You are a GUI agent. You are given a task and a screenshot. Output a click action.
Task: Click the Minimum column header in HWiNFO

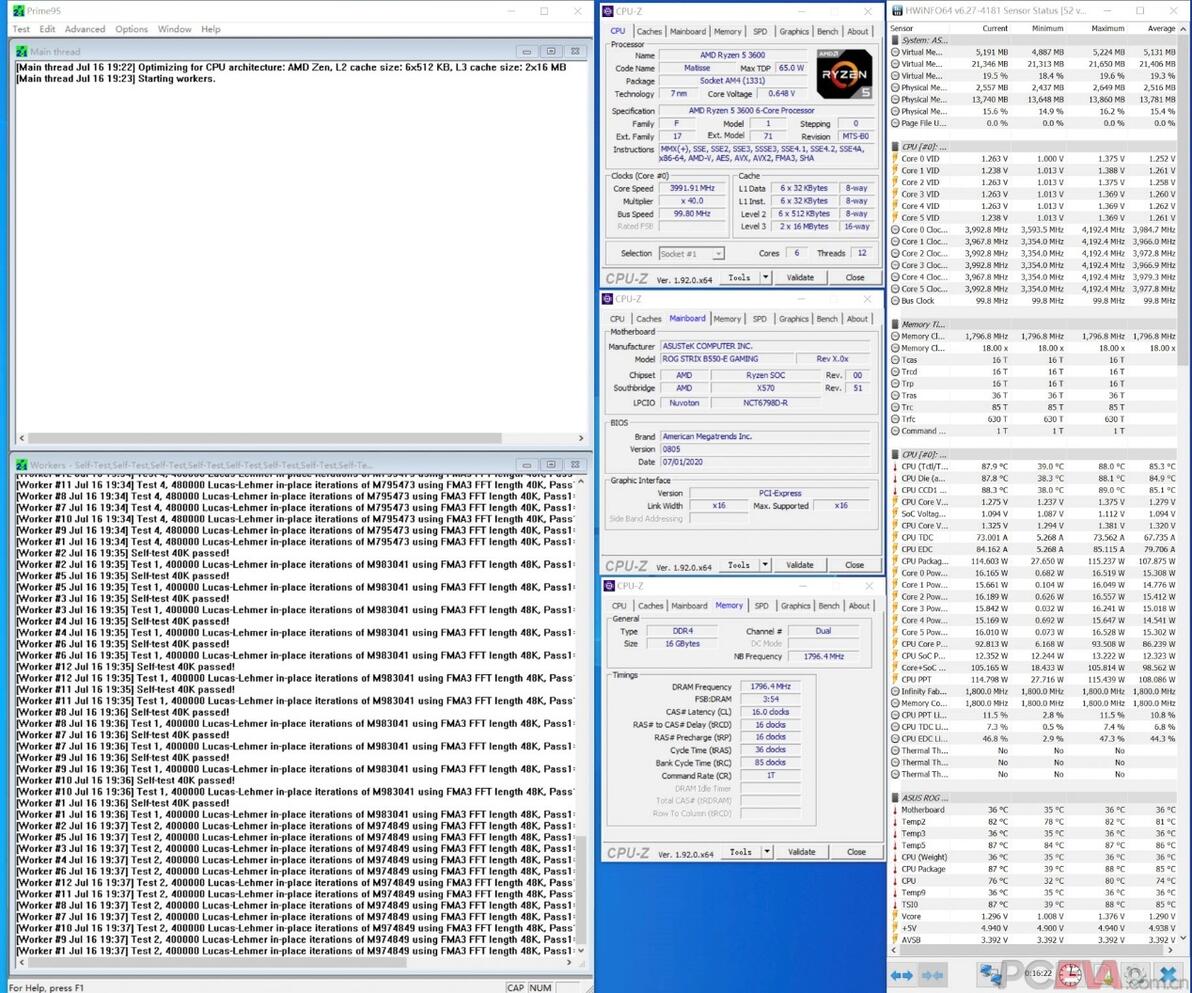tap(1047, 28)
